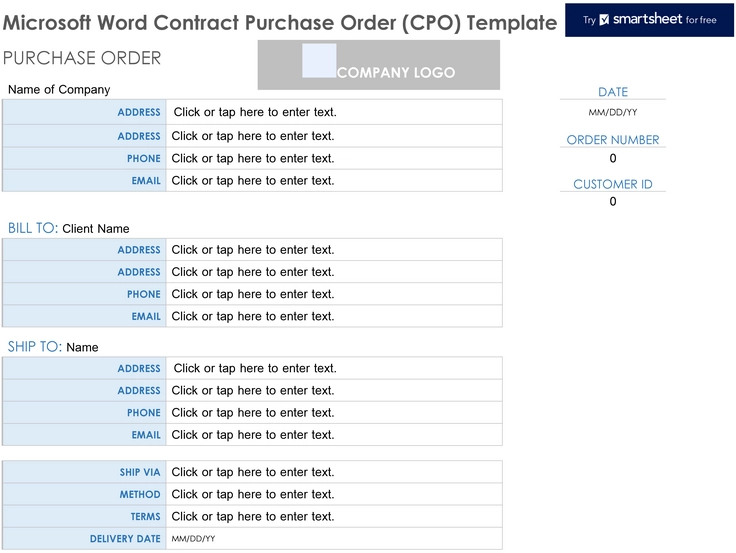Click the TERMS text field
The image size is (736, 553).
(334, 517)
